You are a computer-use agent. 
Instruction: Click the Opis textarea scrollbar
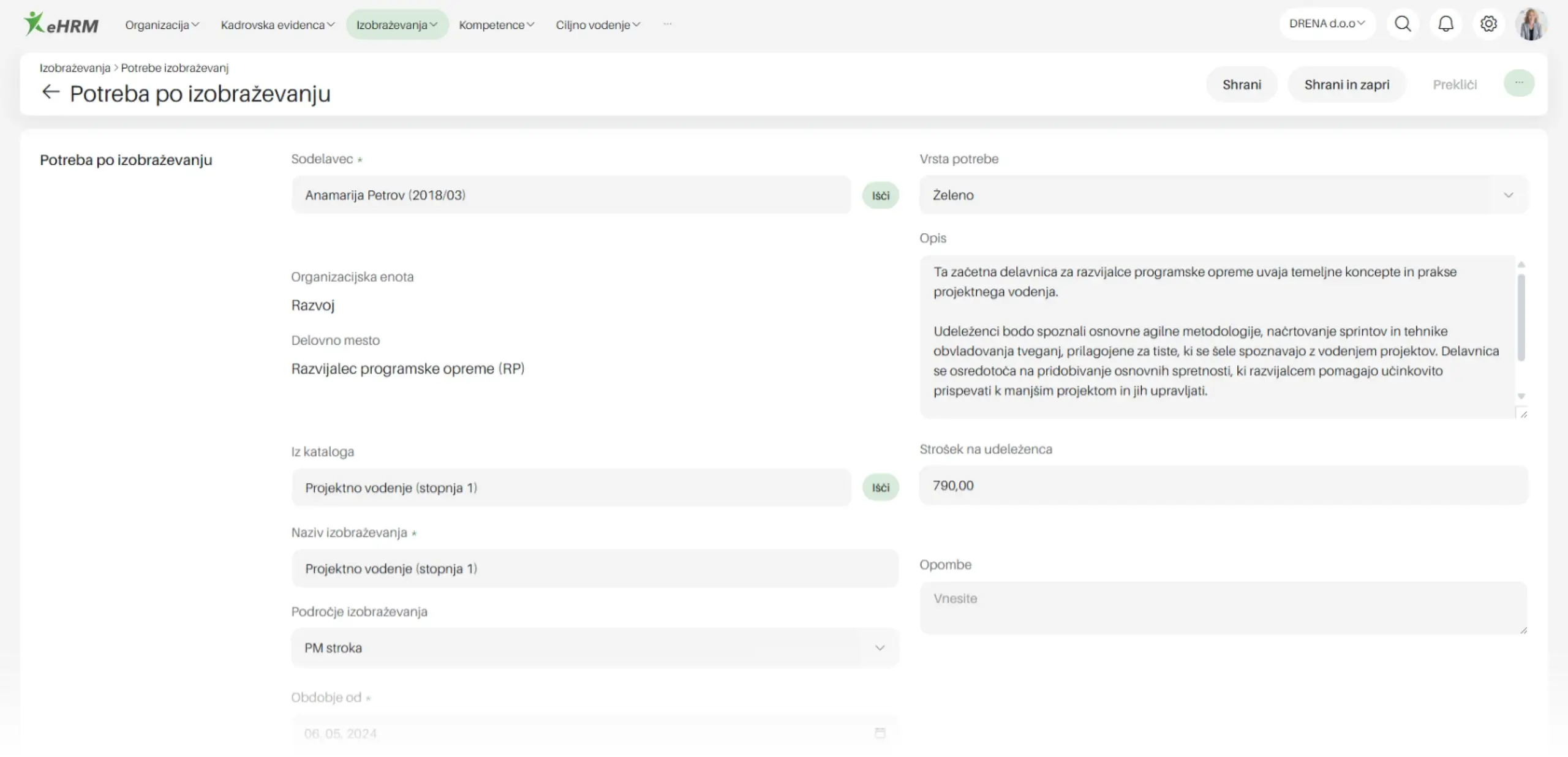(x=1521, y=317)
